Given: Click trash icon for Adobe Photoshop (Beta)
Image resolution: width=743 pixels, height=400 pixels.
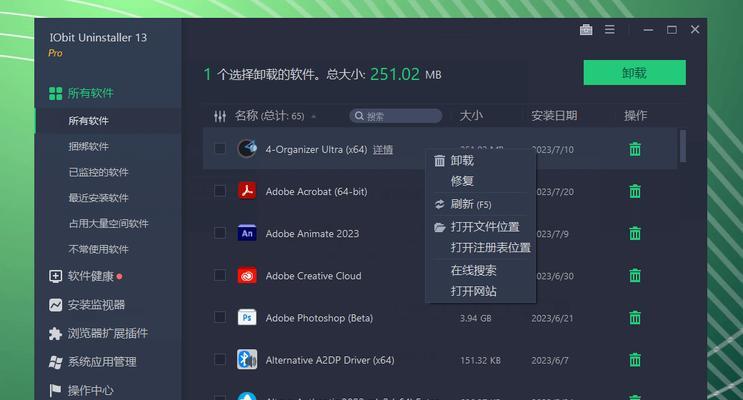Looking at the screenshot, I should coord(635,318).
